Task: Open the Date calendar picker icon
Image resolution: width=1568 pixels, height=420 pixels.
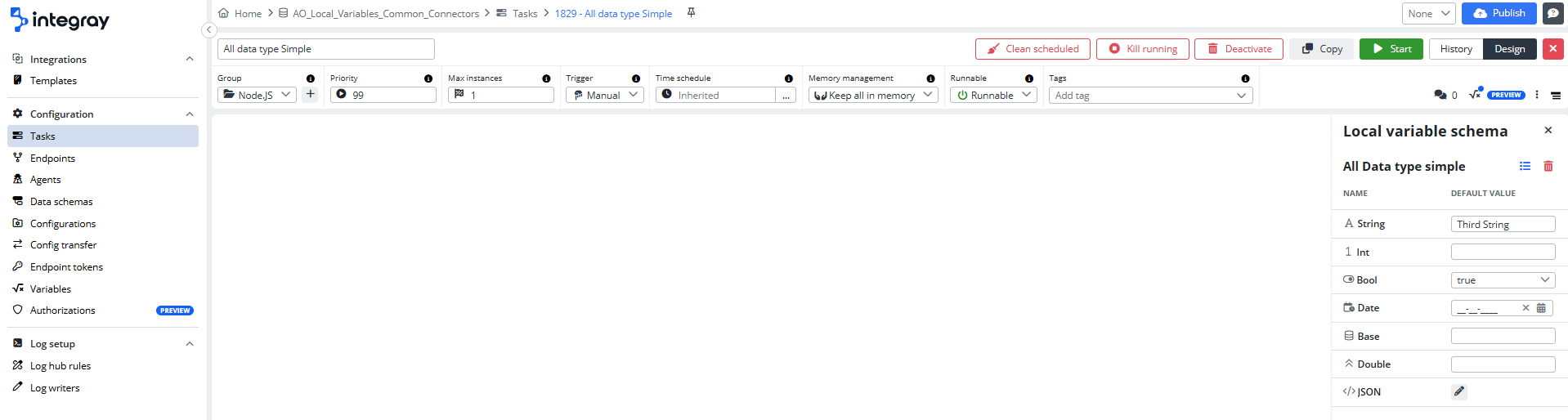Action: pyautogui.click(x=1541, y=308)
